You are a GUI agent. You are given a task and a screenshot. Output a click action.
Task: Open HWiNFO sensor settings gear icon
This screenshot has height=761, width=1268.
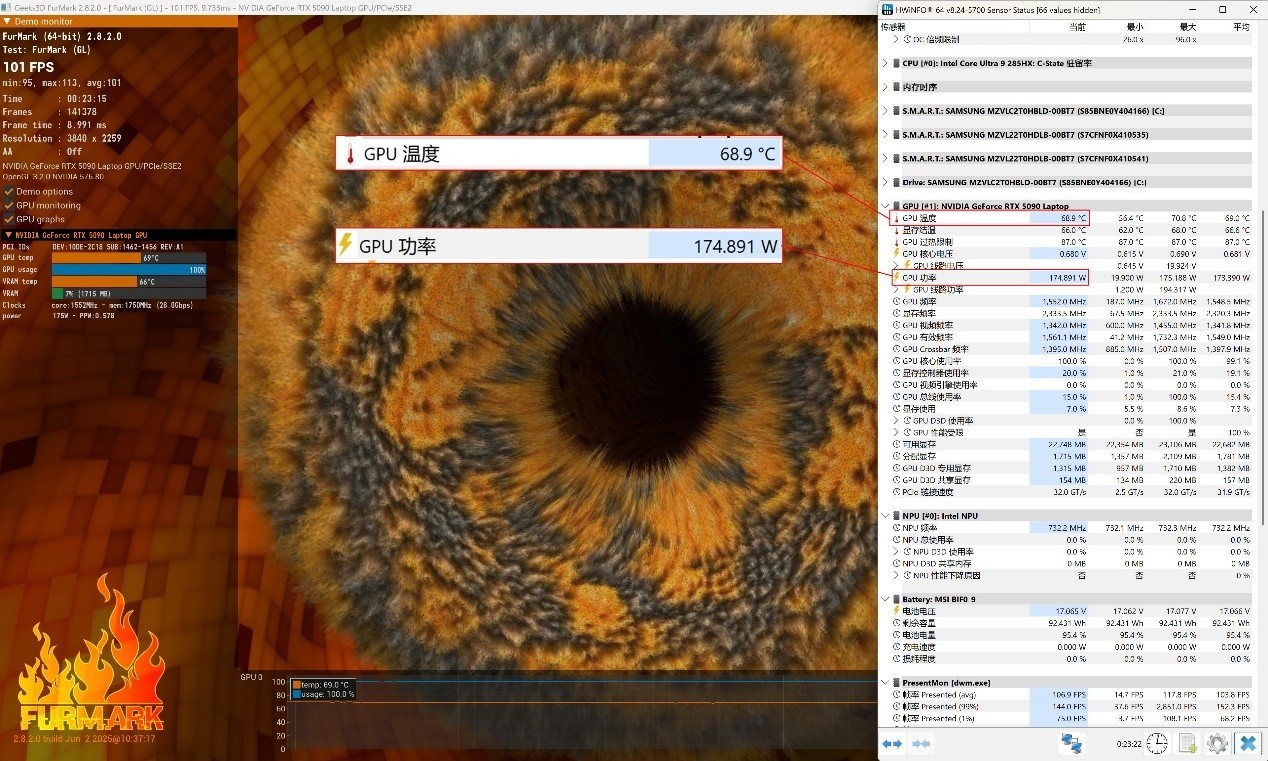pos(1217,743)
